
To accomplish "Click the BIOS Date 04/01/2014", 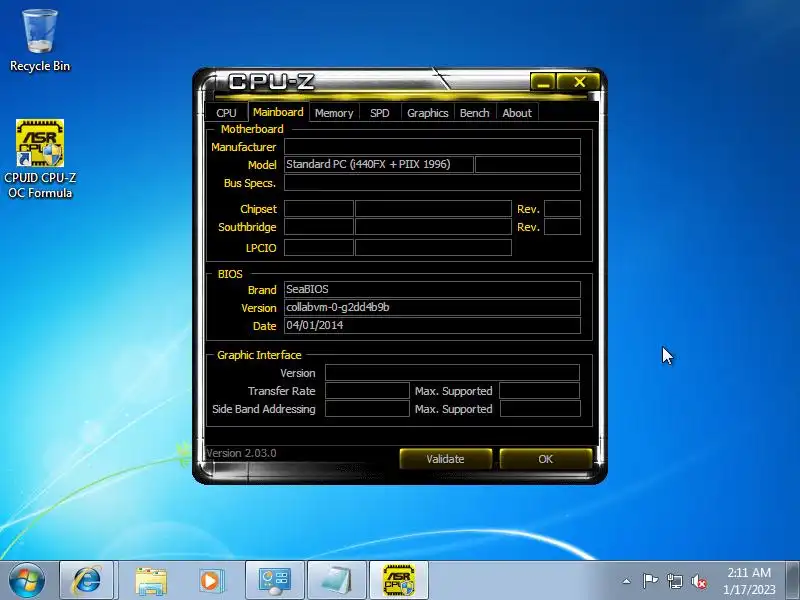I will coord(432,326).
